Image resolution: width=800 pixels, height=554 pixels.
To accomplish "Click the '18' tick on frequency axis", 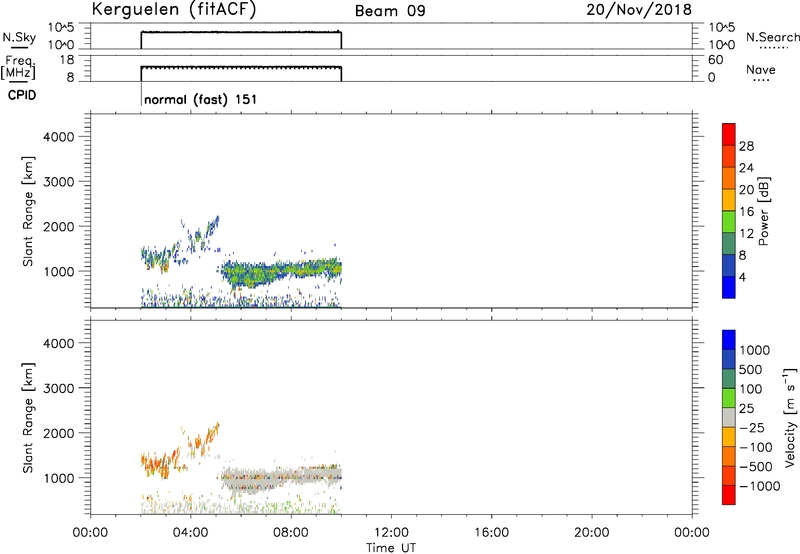I will 66,60.
